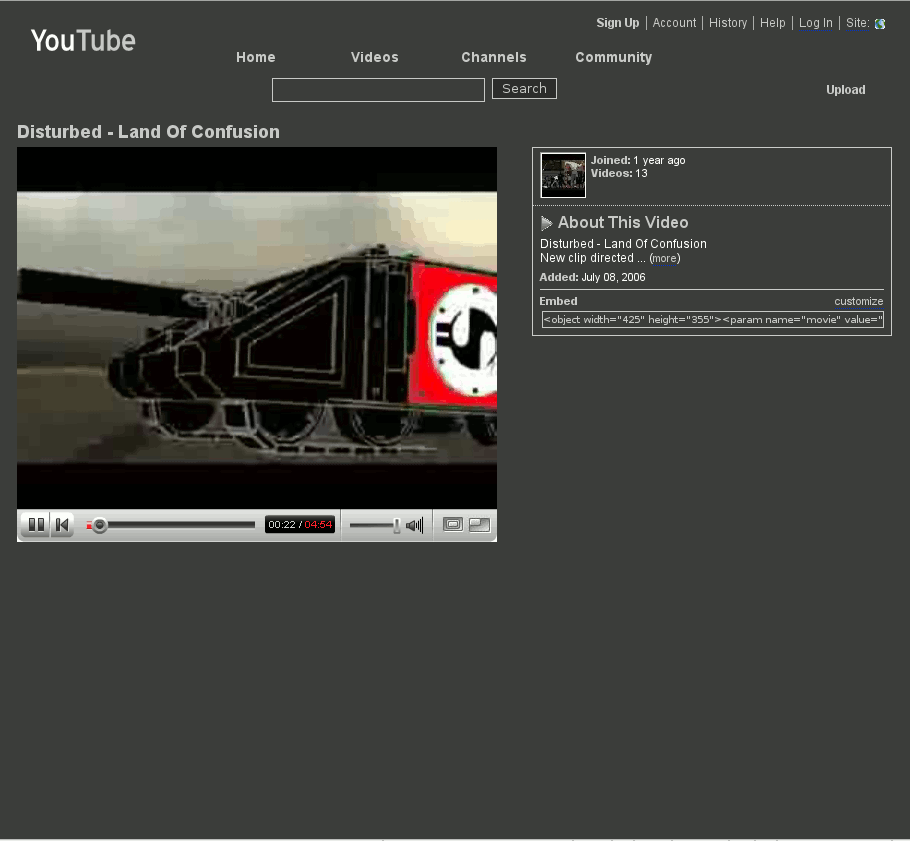The width and height of the screenshot is (910, 841).
Task: Click the Embed label
Action: click(x=558, y=301)
